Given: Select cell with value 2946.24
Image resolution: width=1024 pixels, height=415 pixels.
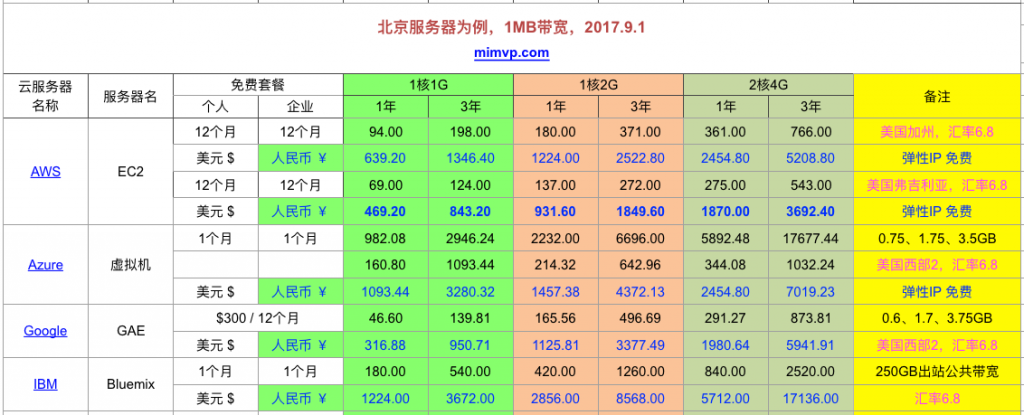Looking at the screenshot, I should pyautogui.click(x=472, y=239).
